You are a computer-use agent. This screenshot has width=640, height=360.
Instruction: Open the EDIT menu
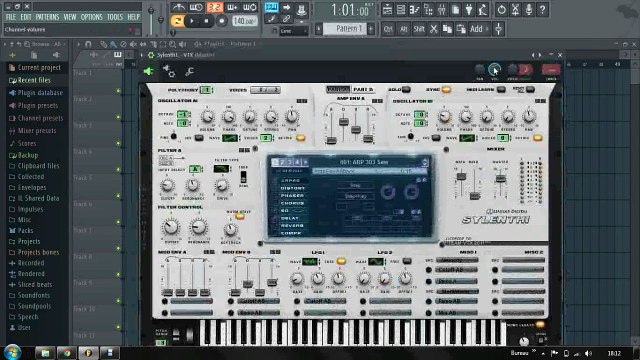pyautogui.click(x=26, y=17)
